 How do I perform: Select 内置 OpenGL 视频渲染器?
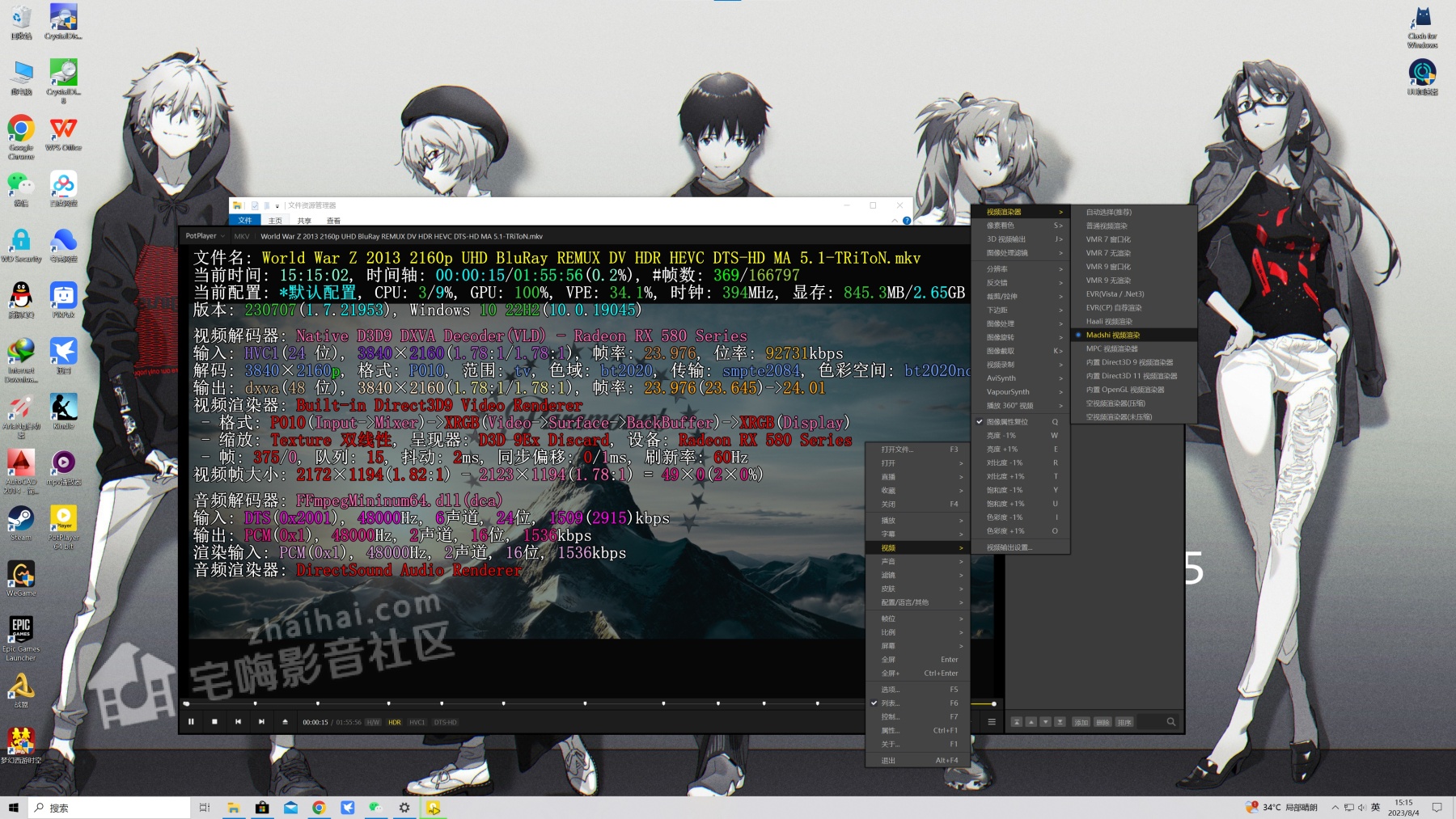click(x=1134, y=390)
